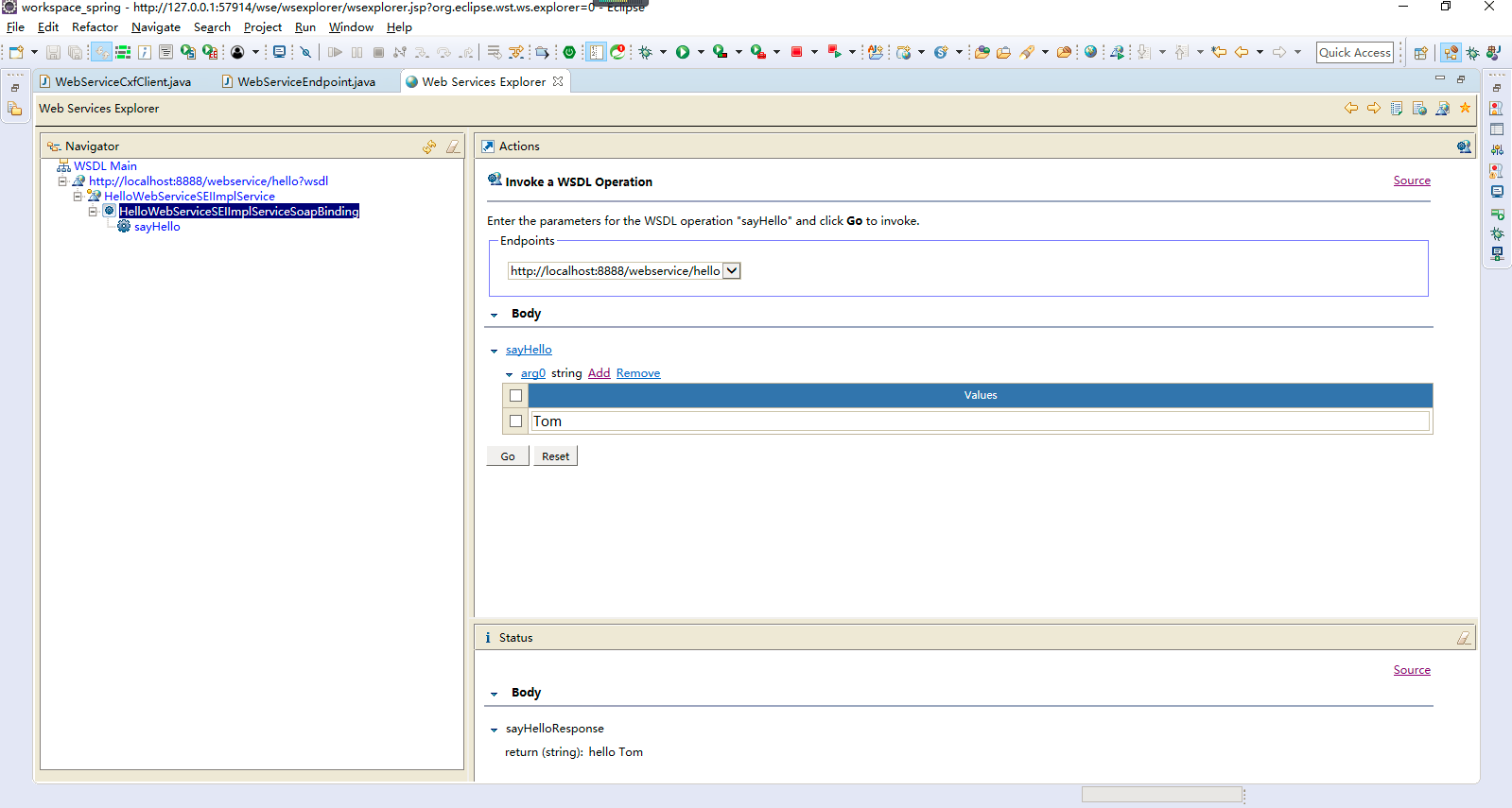Go back in Web Services Explorer

[x=1351, y=109]
